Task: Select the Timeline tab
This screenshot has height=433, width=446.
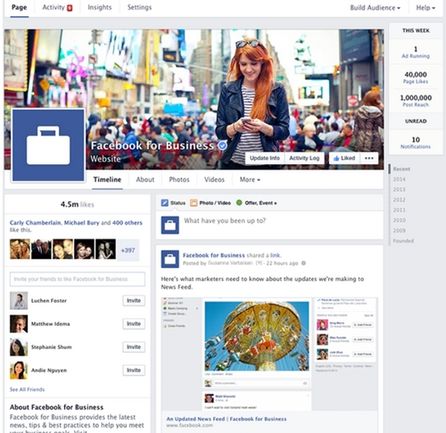Action: tap(107, 180)
